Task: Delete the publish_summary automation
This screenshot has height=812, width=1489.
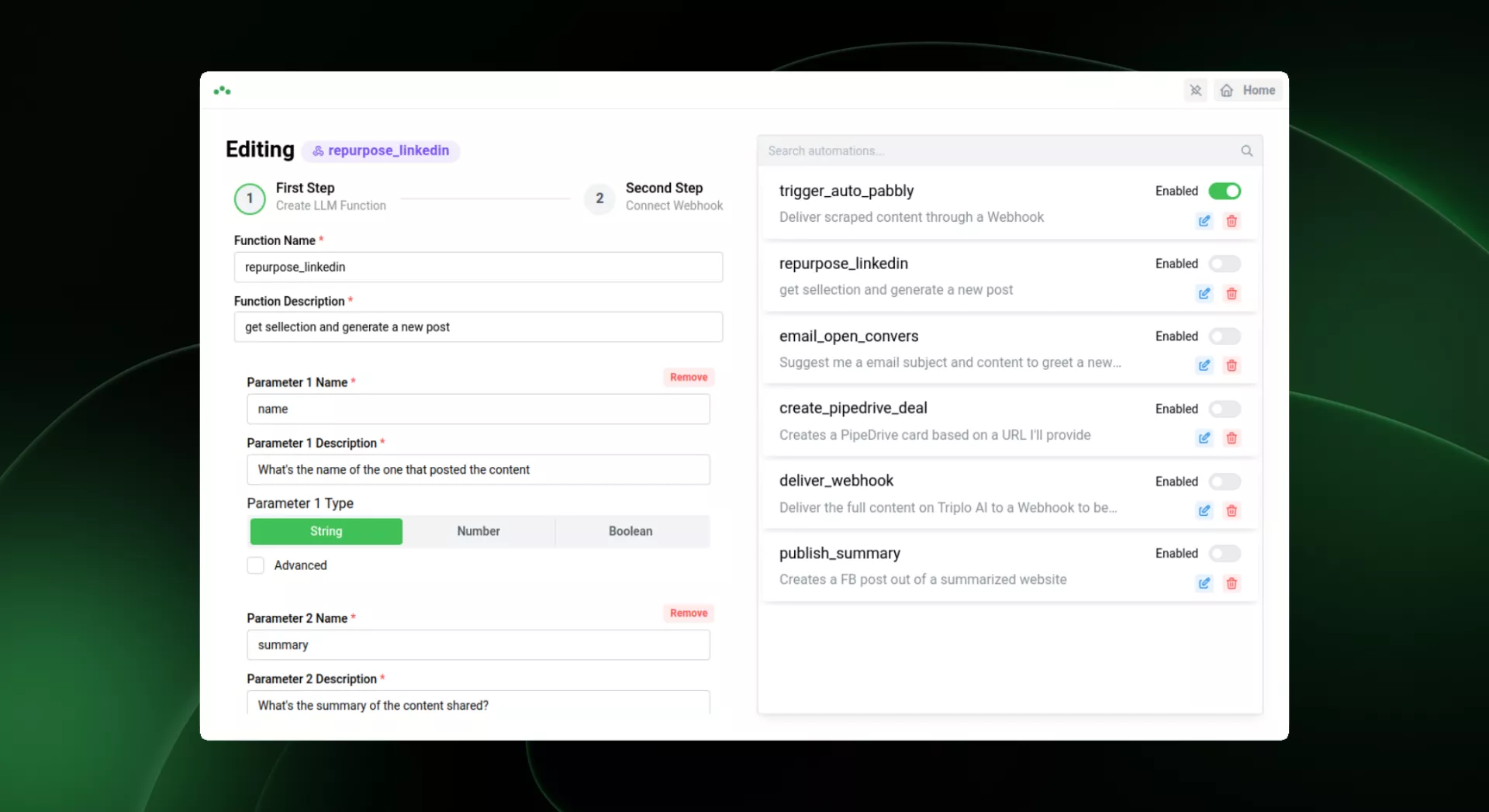Action: [1232, 583]
